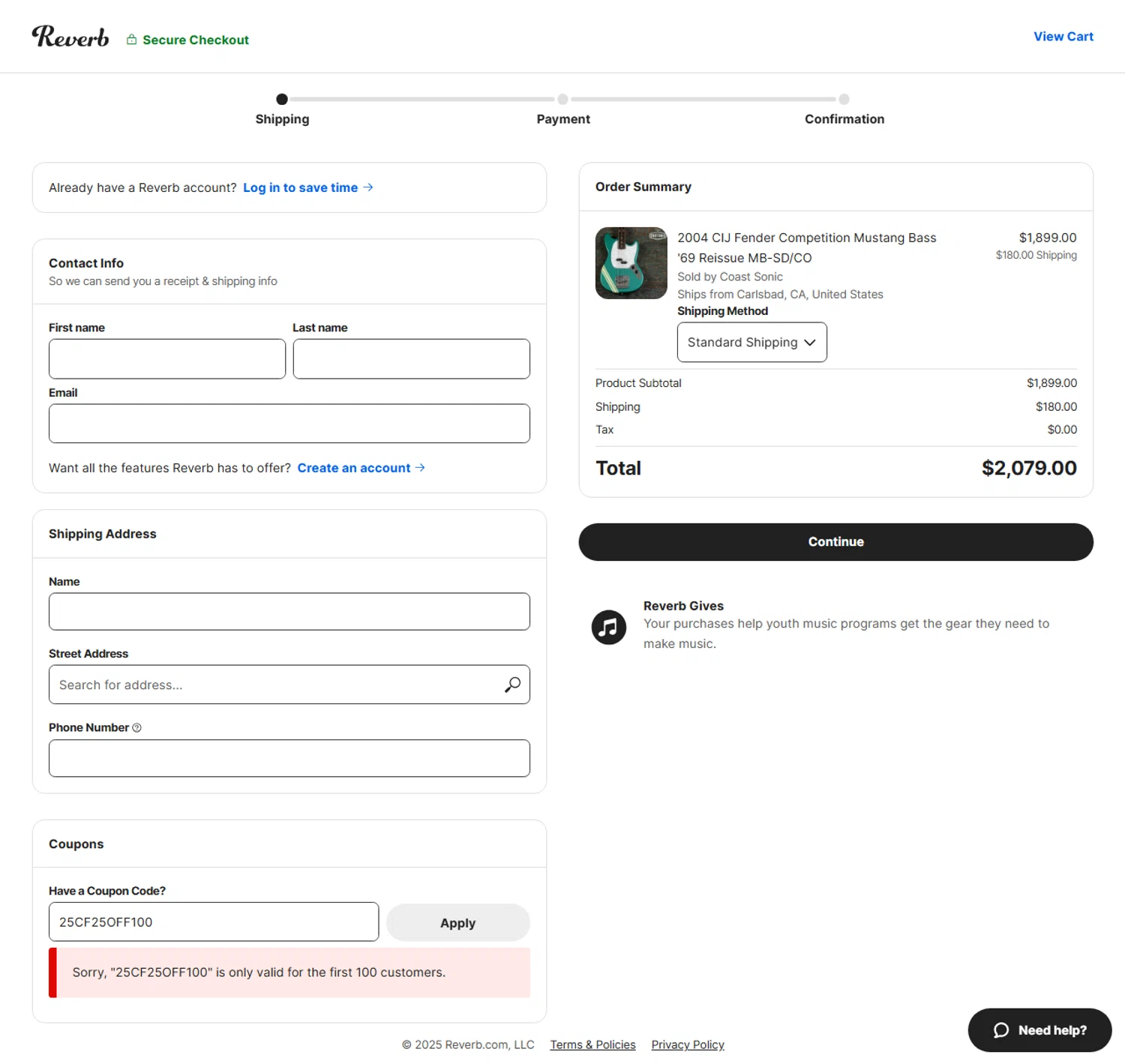
Task: Click into the Email field
Action: tap(289, 424)
